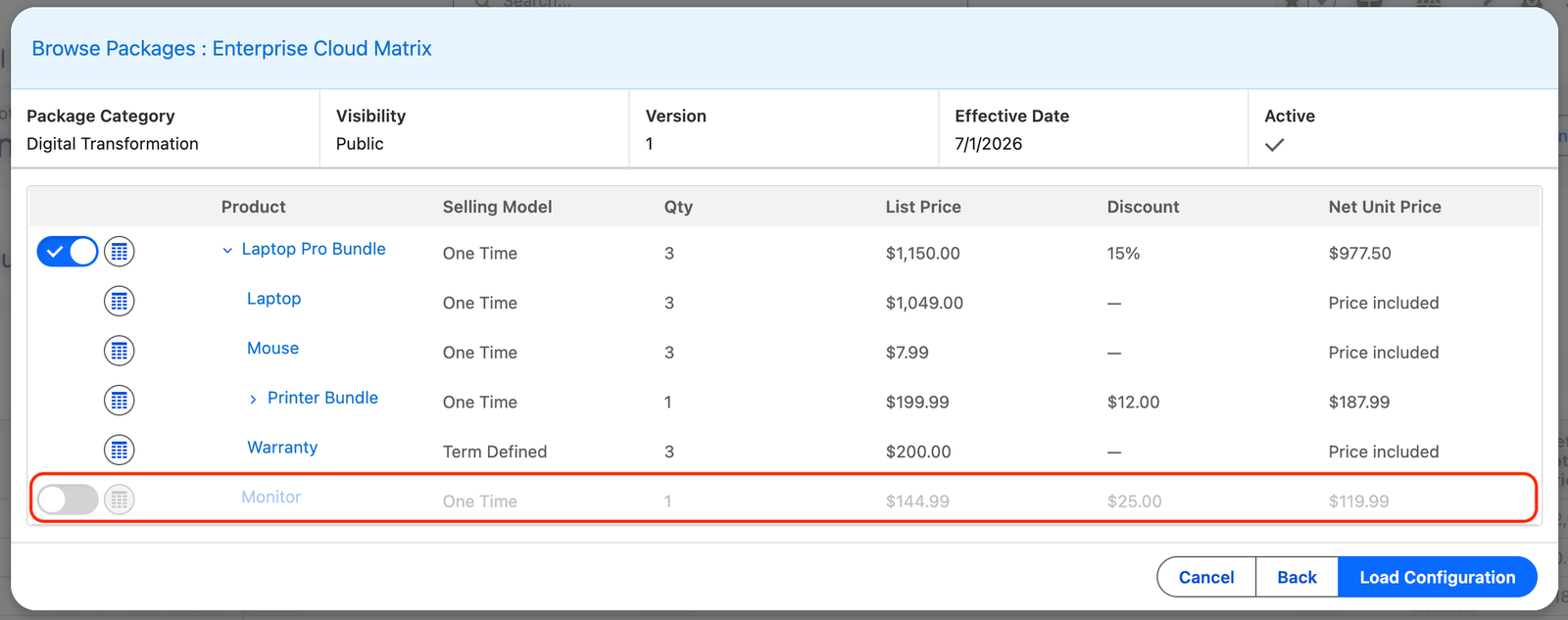Viewport: 1568px width, 620px height.
Task: Click the Discount column header
Action: click(x=1143, y=207)
